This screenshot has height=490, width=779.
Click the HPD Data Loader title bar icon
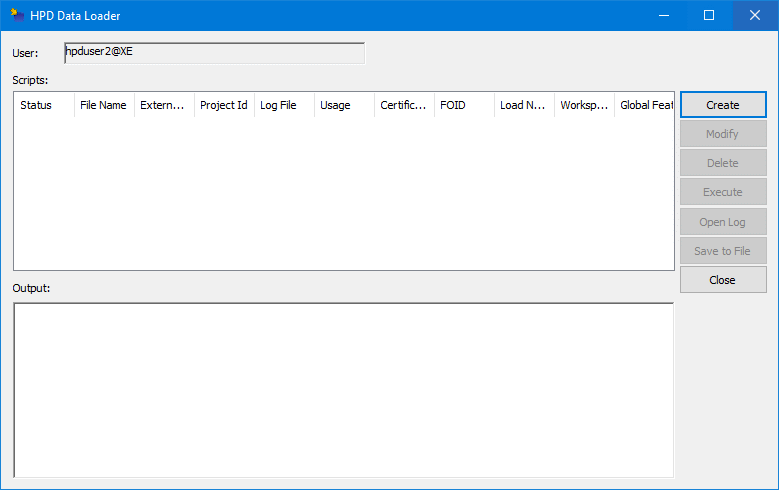click(x=16, y=15)
